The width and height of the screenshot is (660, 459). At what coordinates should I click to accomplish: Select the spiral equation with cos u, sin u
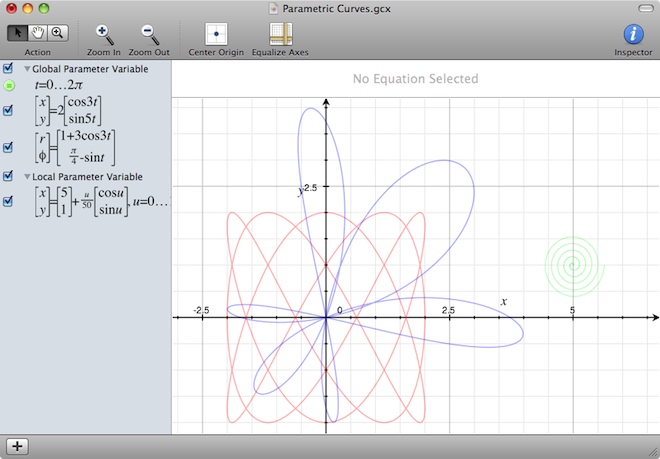(x=100, y=201)
